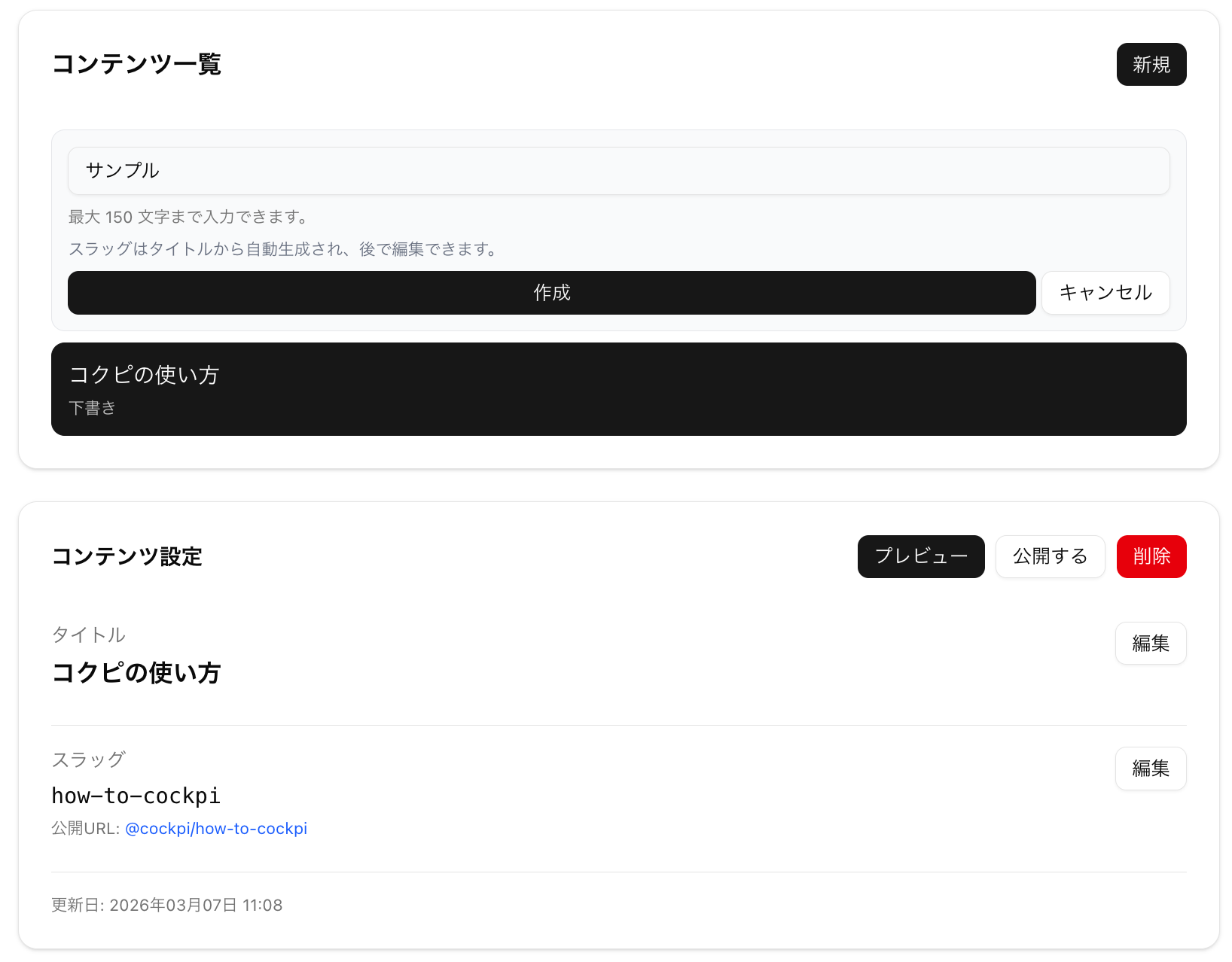Viewport: 1232px width, 962px height.
Task: Focus the title input containing サンプル
Action: 618,171
